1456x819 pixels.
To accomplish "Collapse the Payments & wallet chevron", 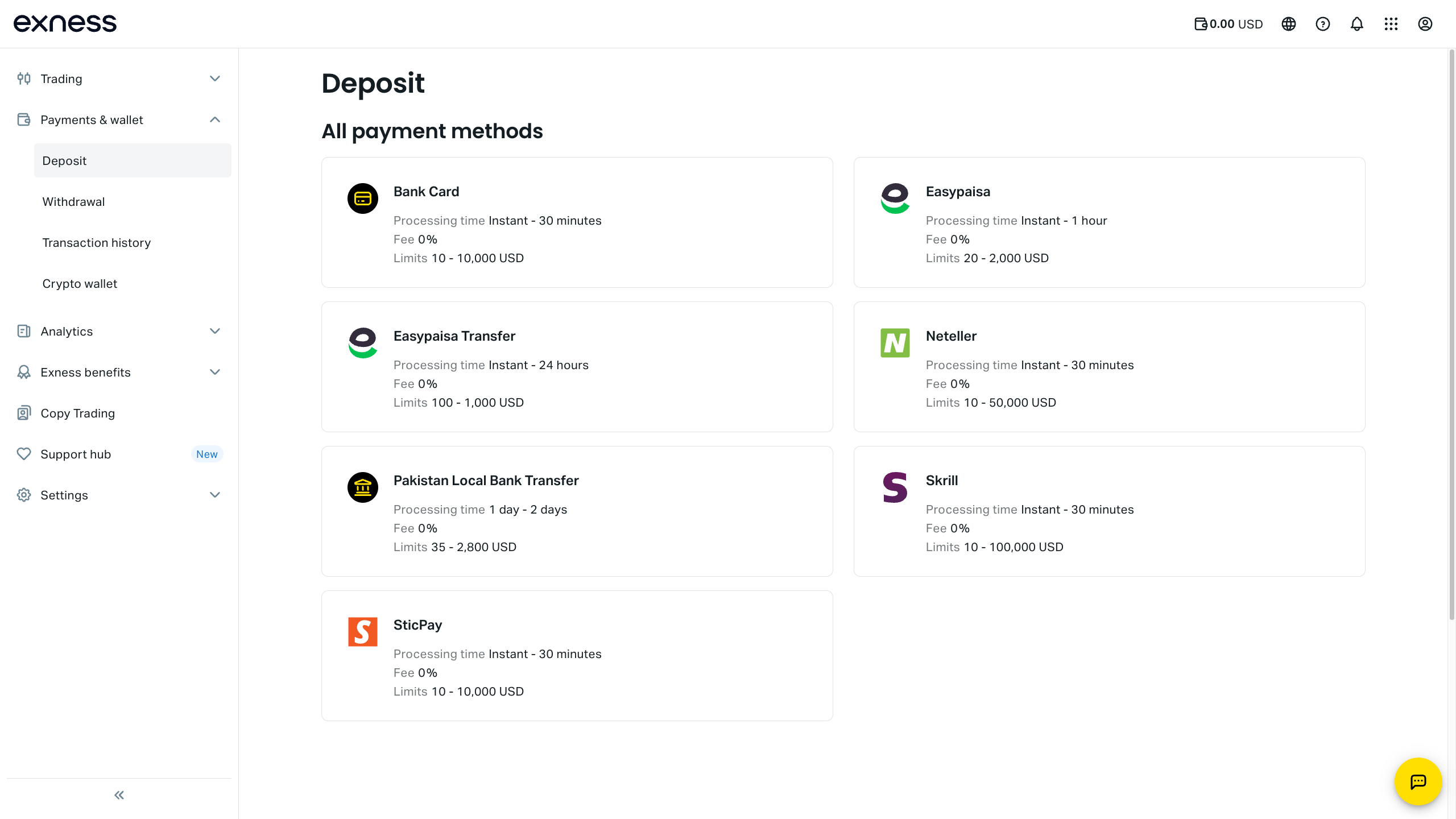I will click(x=215, y=119).
